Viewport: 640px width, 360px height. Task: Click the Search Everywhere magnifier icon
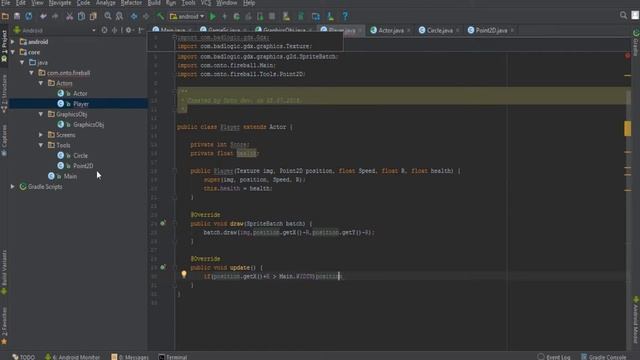click(x=623, y=16)
